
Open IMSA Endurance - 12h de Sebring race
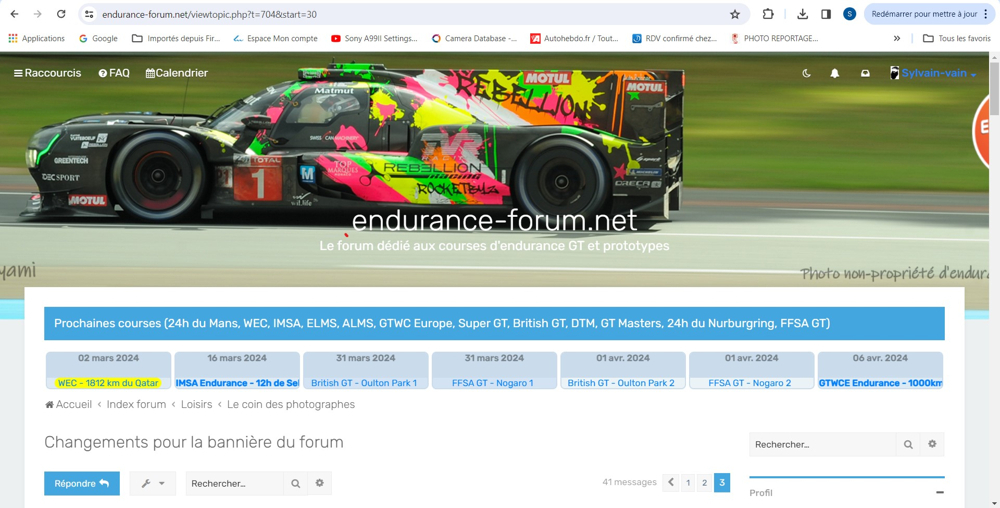point(237,383)
